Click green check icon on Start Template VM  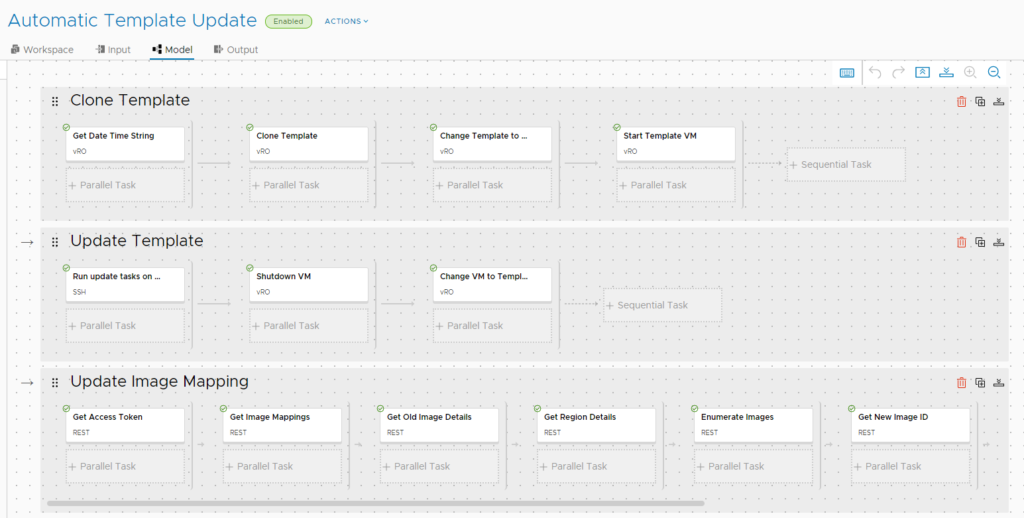(616, 127)
